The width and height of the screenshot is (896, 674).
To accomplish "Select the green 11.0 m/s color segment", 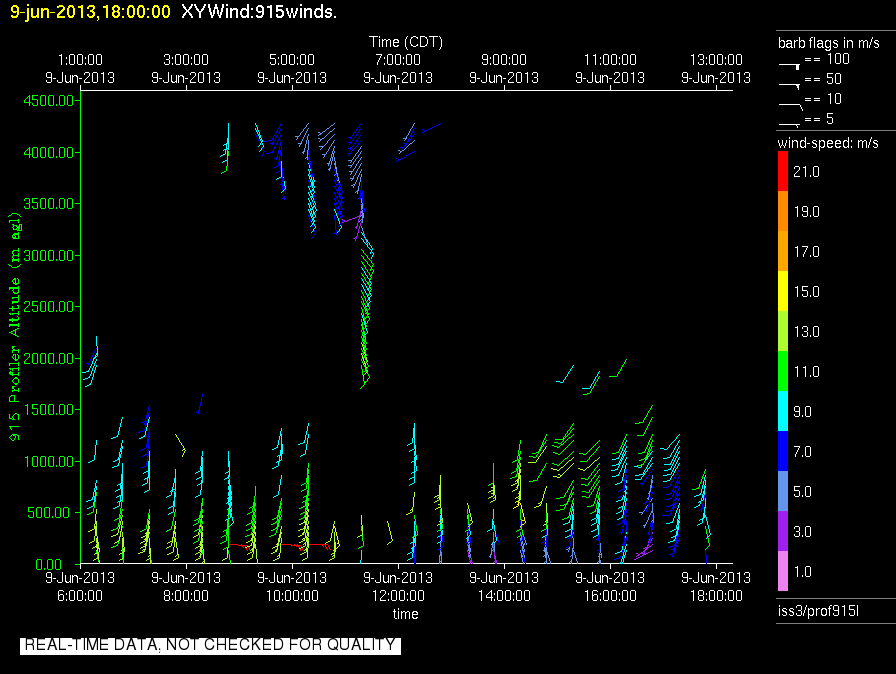I will tap(789, 371).
